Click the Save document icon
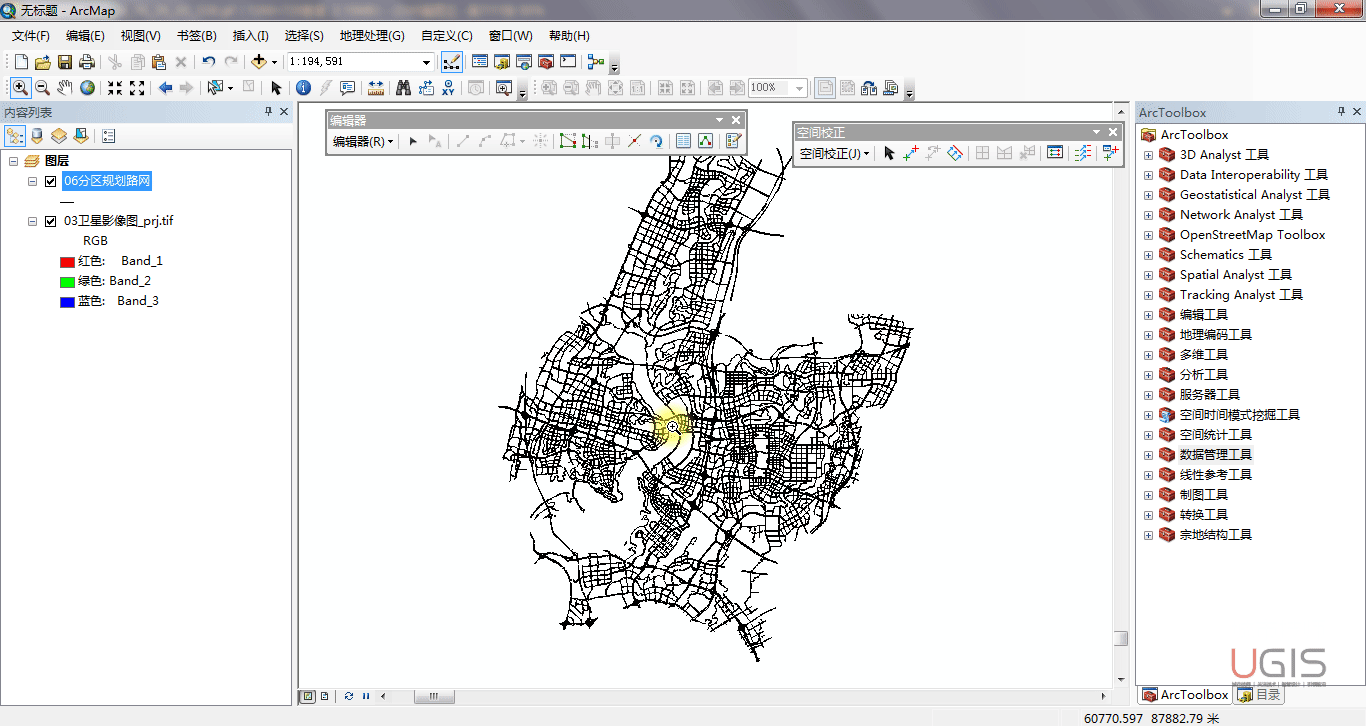This screenshot has width=1366, height=726. [x=65, y=62]
